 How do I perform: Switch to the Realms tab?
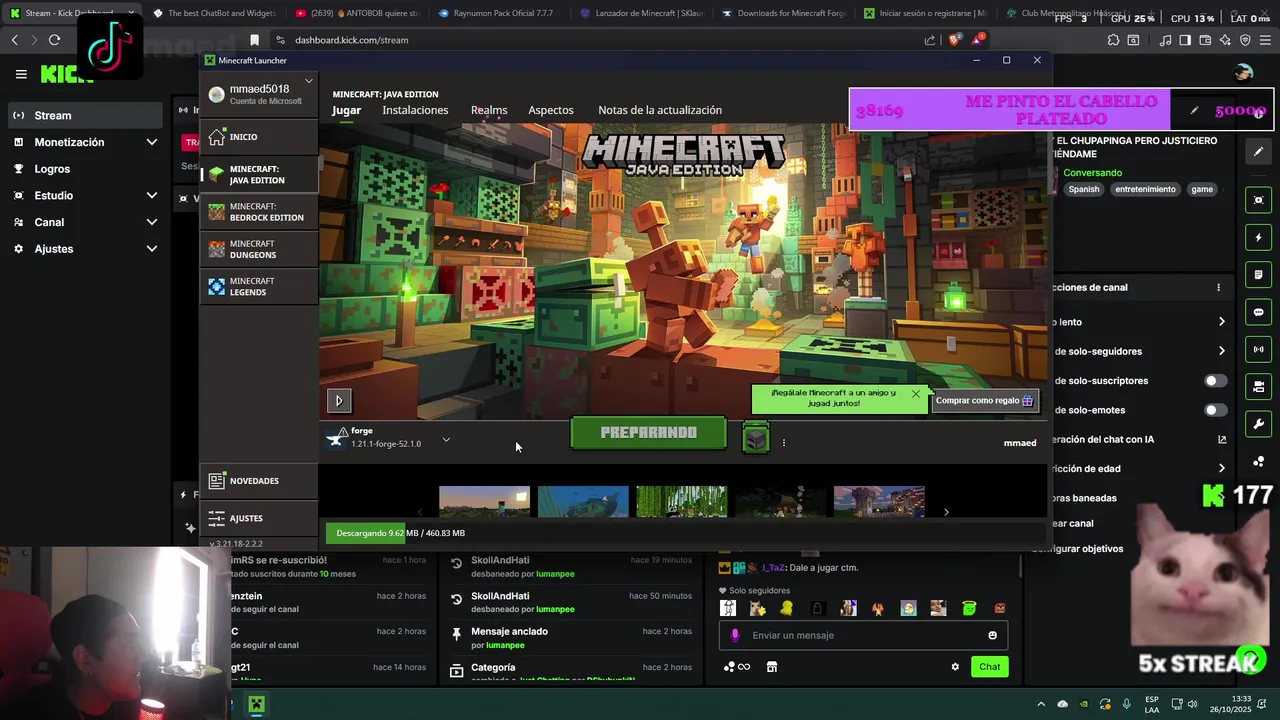[489, 110]
